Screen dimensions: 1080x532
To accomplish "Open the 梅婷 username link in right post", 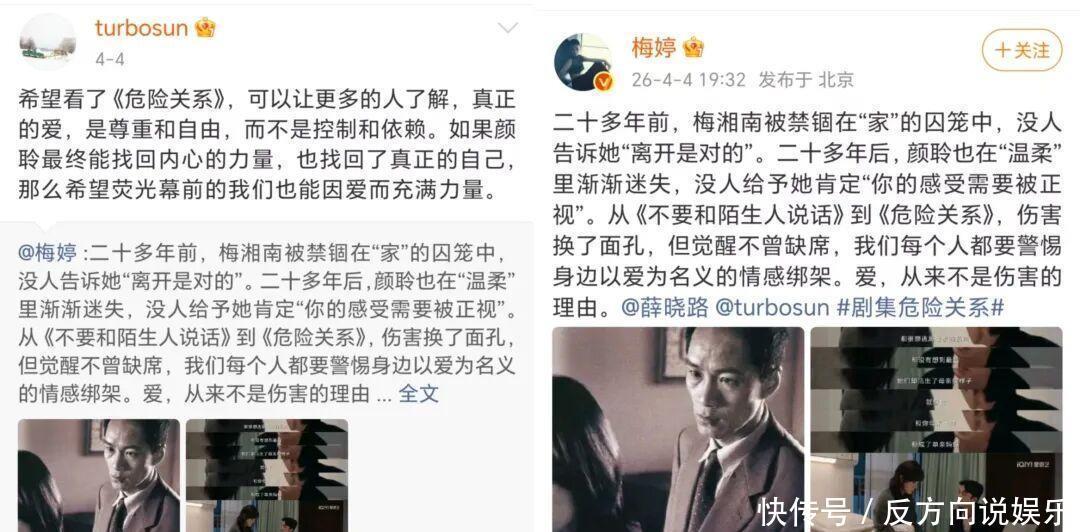I will click(x=654, y=48).
